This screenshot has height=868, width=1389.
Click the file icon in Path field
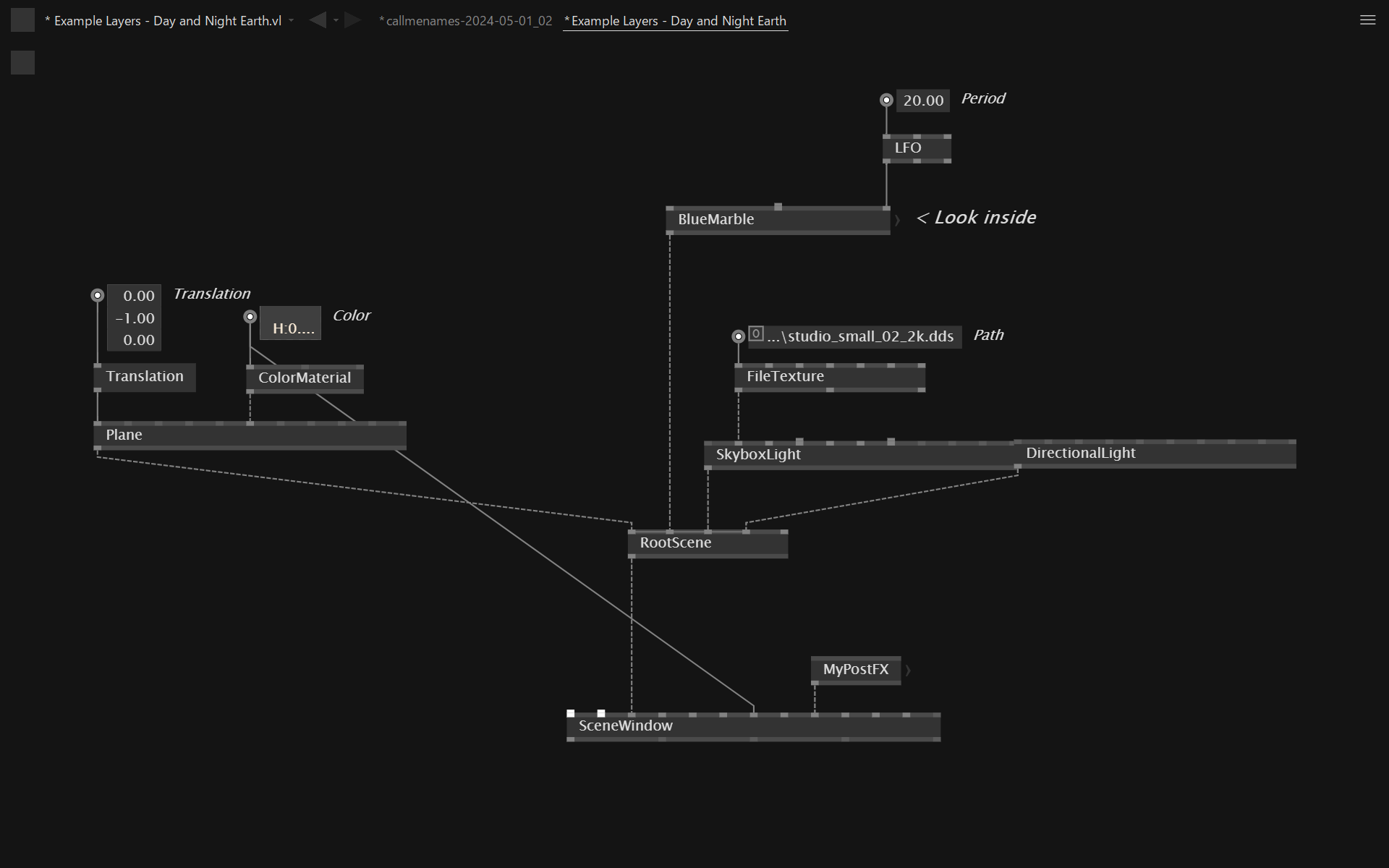(x=756, y=334)
